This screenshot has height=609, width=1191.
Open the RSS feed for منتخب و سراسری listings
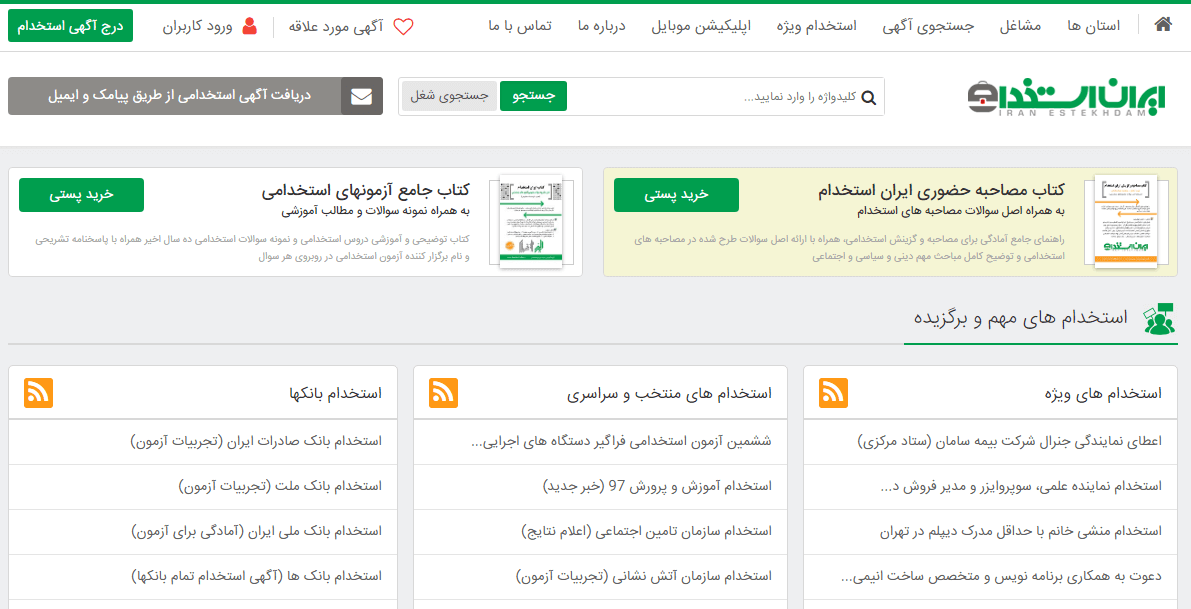pos(444,393)
